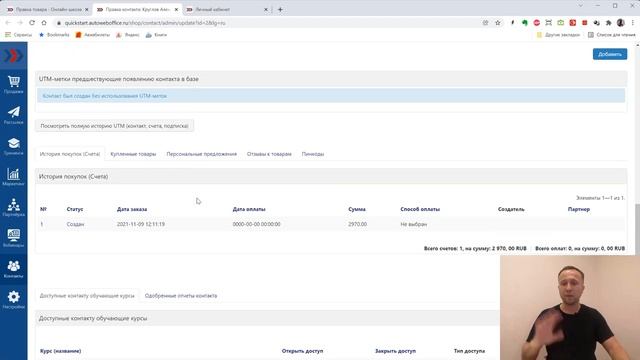Image resolution: width=640 pixels, height=360 pixels.
Task: Go forward in browser history
Action: (20, 23)
